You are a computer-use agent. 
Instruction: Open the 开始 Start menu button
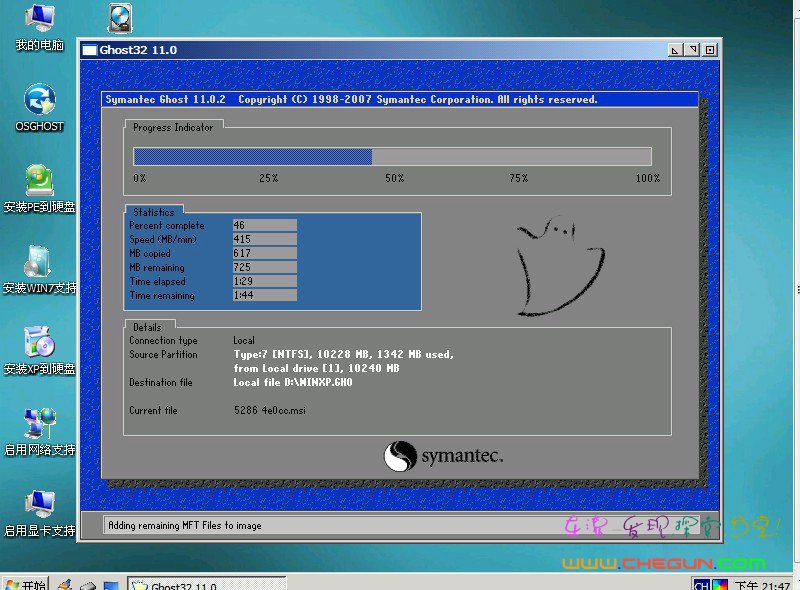pyautogui.click(x=26, y=584)
